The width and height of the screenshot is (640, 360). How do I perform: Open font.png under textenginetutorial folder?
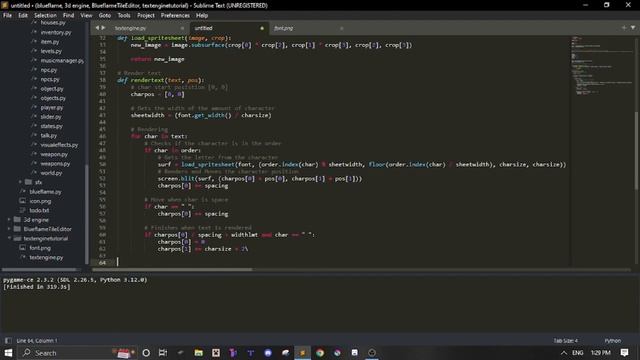(40, 248)
